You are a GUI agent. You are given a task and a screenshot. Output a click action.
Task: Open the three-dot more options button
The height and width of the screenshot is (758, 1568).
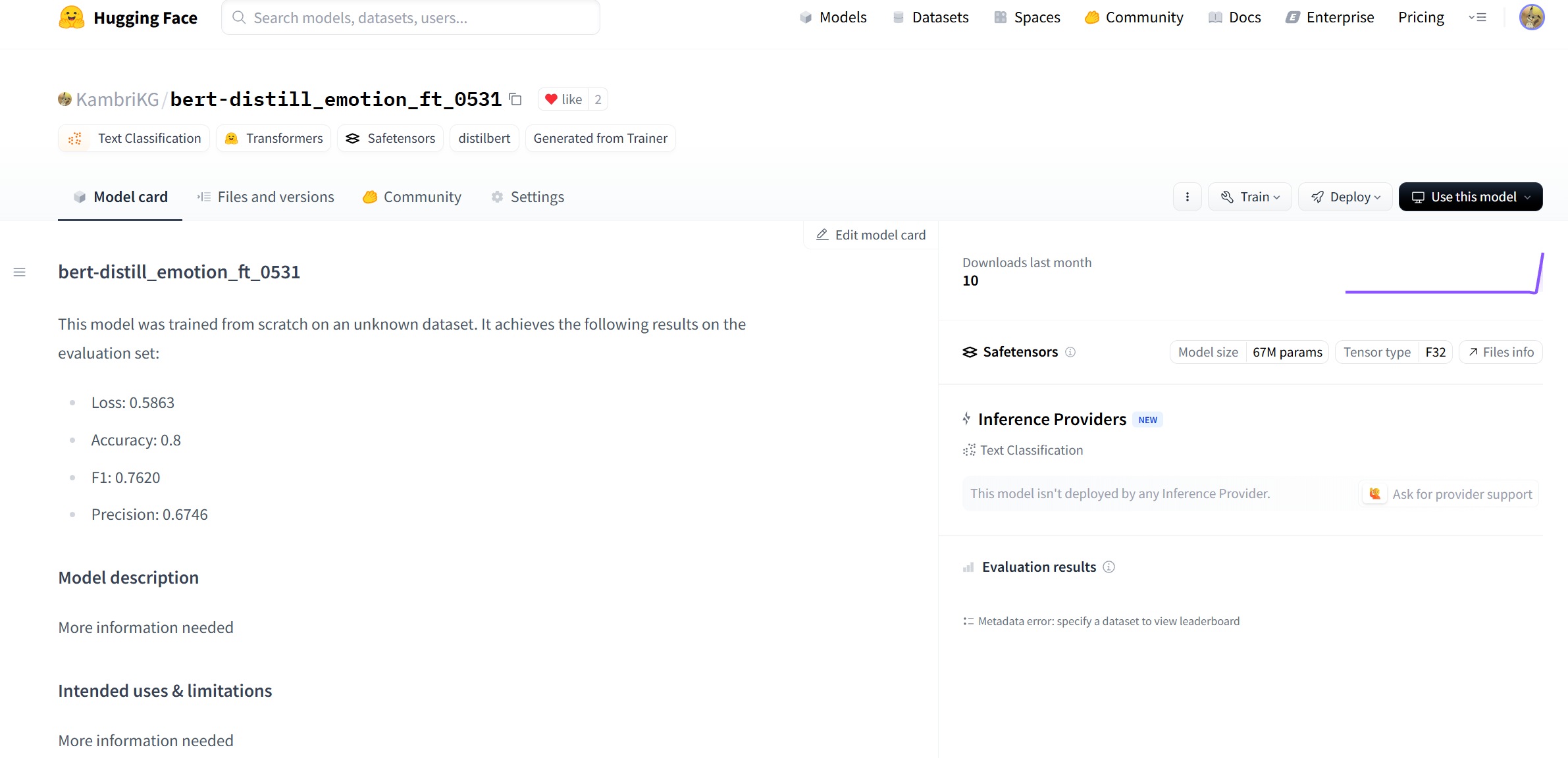[x=1187, y=197]
